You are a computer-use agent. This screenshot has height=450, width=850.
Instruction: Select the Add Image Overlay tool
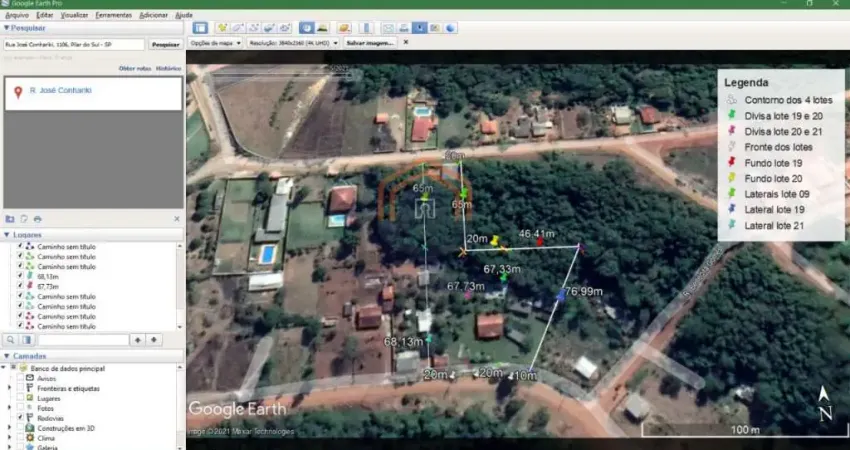269,28
